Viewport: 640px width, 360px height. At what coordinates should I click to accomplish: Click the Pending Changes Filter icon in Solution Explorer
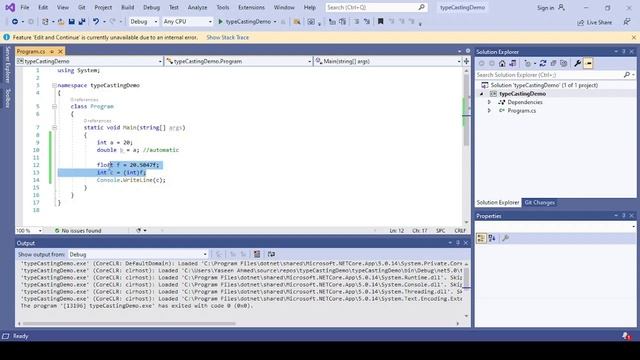point(528,64)
